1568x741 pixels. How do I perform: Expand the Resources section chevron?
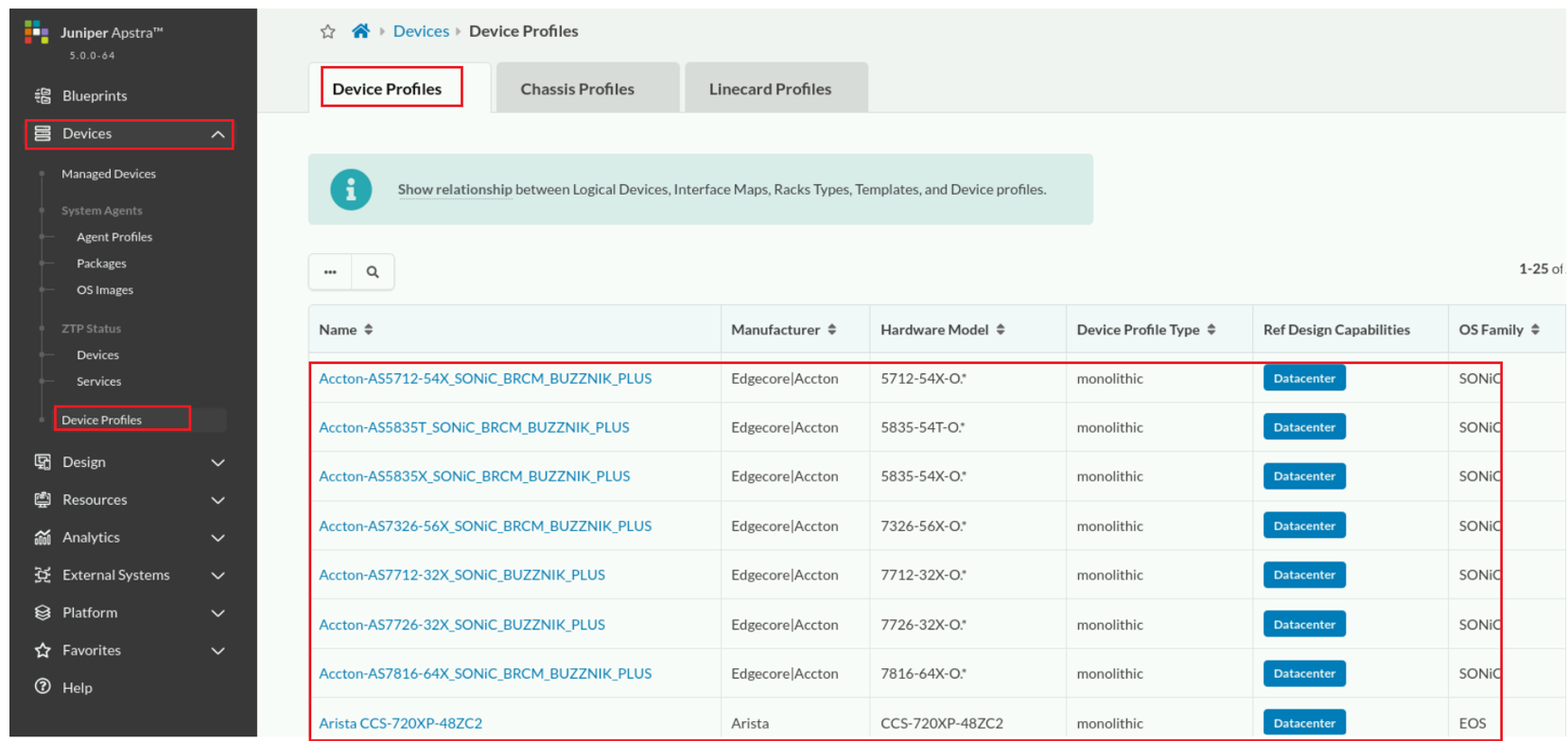[218, 500]
